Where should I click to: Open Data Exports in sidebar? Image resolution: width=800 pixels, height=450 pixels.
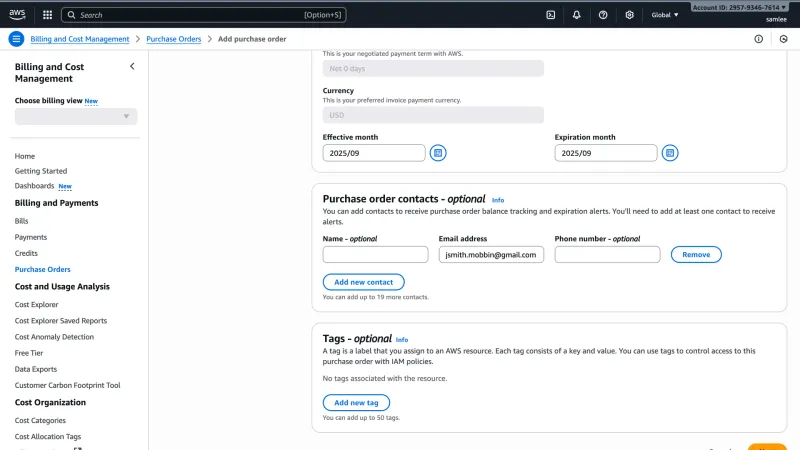pos(36,369)
